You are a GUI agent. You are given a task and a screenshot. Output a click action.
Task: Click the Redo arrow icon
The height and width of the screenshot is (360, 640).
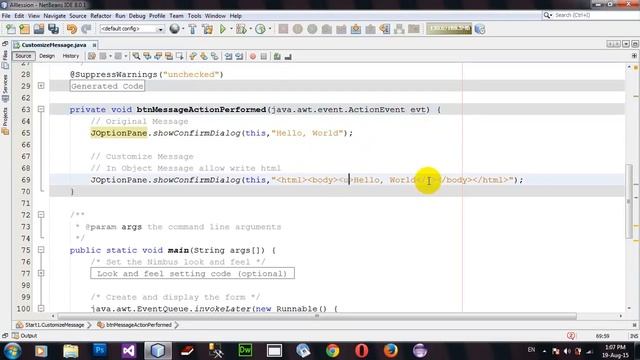(x=86, y=29)
